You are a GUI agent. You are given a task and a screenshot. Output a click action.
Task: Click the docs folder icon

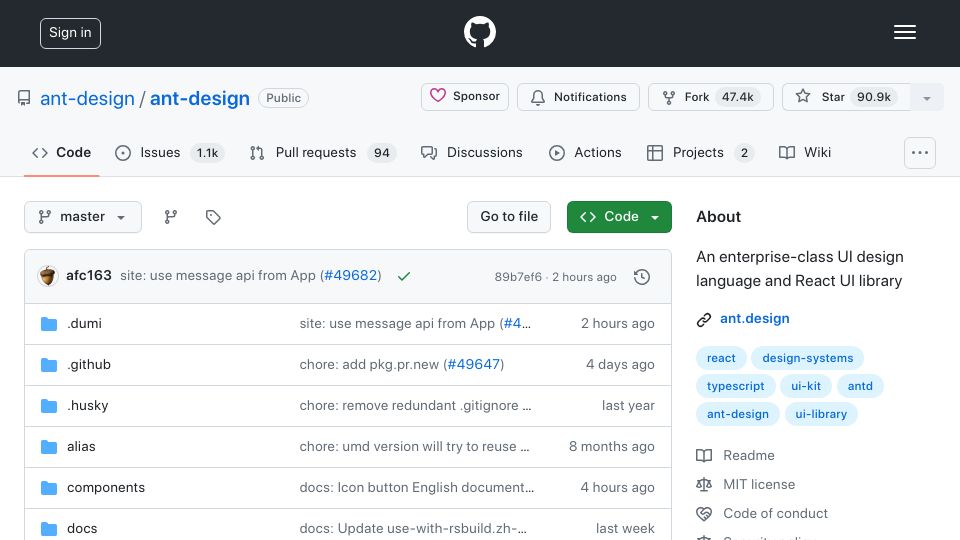click(x=49, y=528)
